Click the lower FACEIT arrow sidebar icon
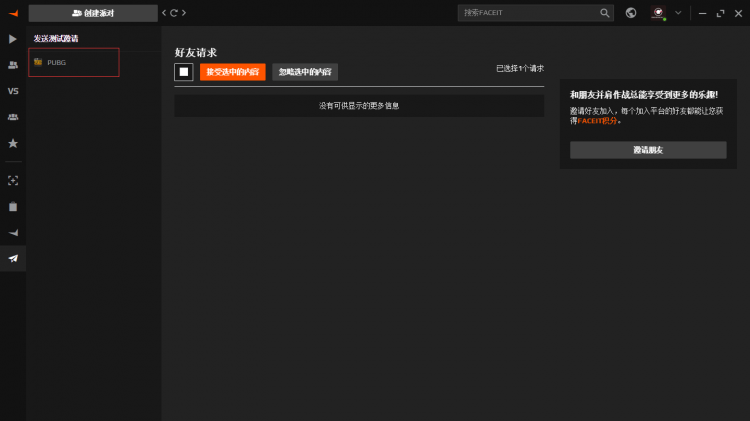 13,233
